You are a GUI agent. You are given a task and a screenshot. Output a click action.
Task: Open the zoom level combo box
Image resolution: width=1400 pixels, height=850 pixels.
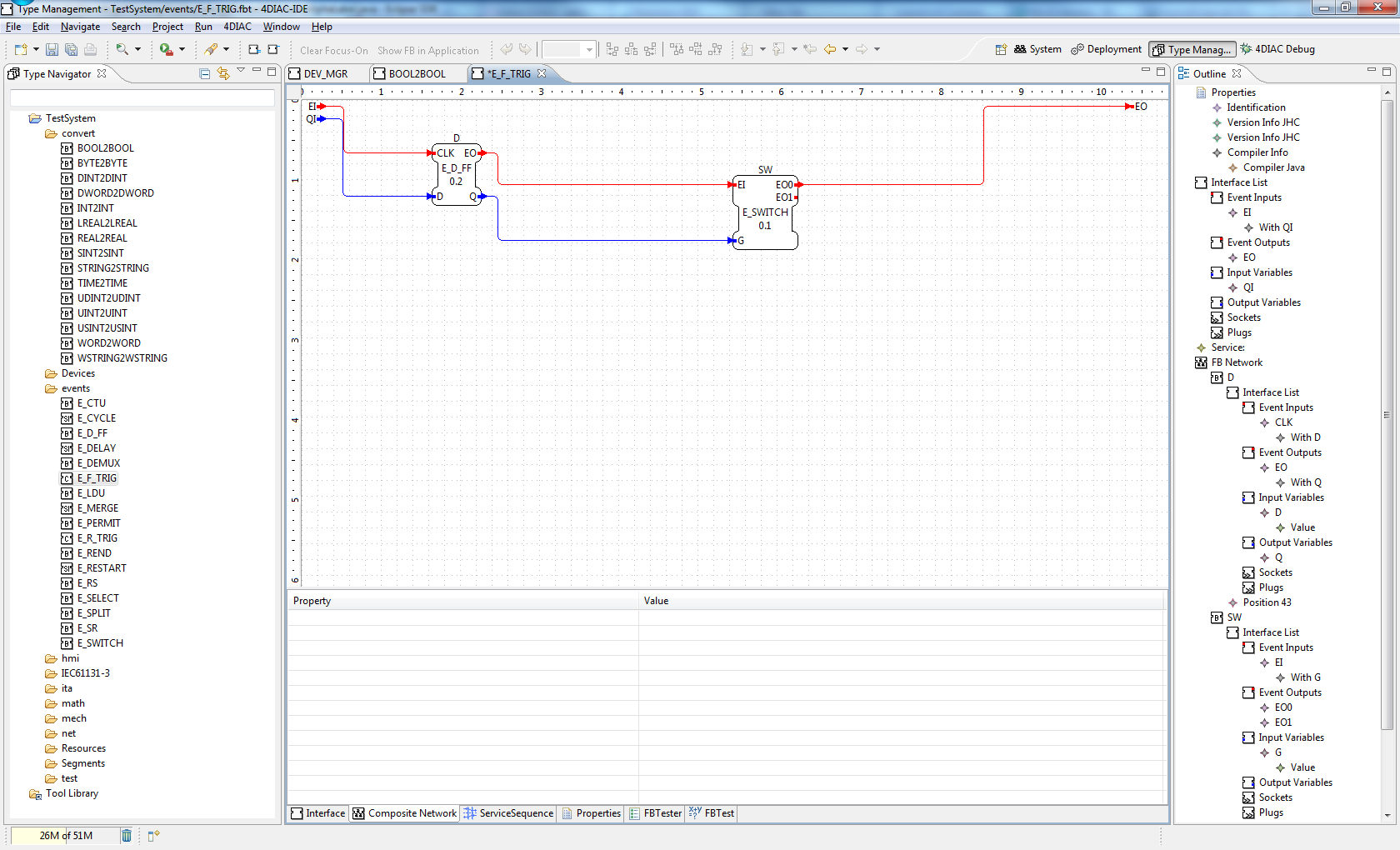click(569, 50)
